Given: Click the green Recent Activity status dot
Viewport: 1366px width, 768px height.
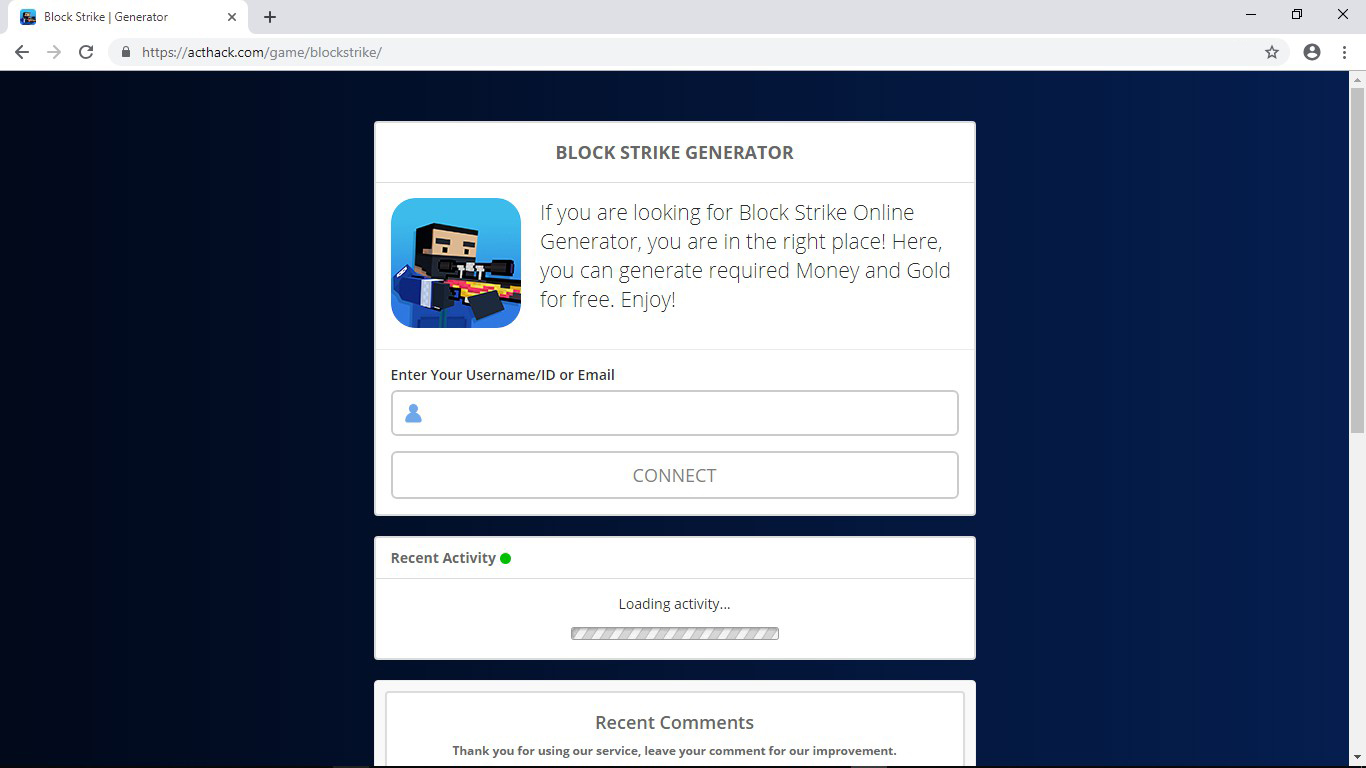Looking at the screenshot, I should [x=505, y=558].
